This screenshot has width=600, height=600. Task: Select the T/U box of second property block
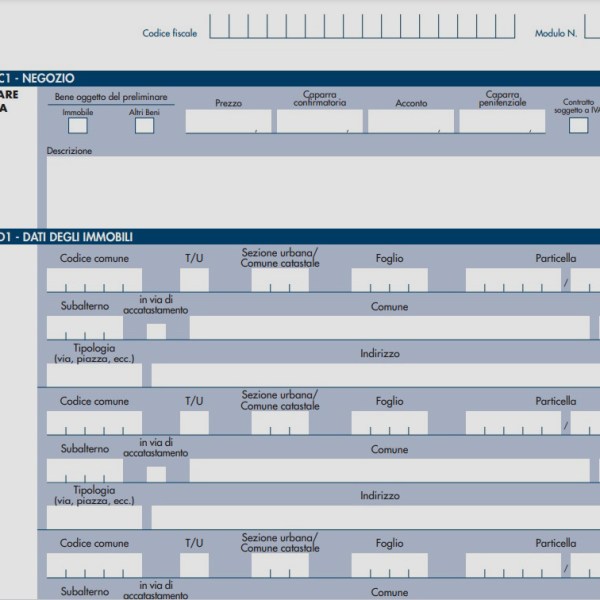[x=194, y=423]
